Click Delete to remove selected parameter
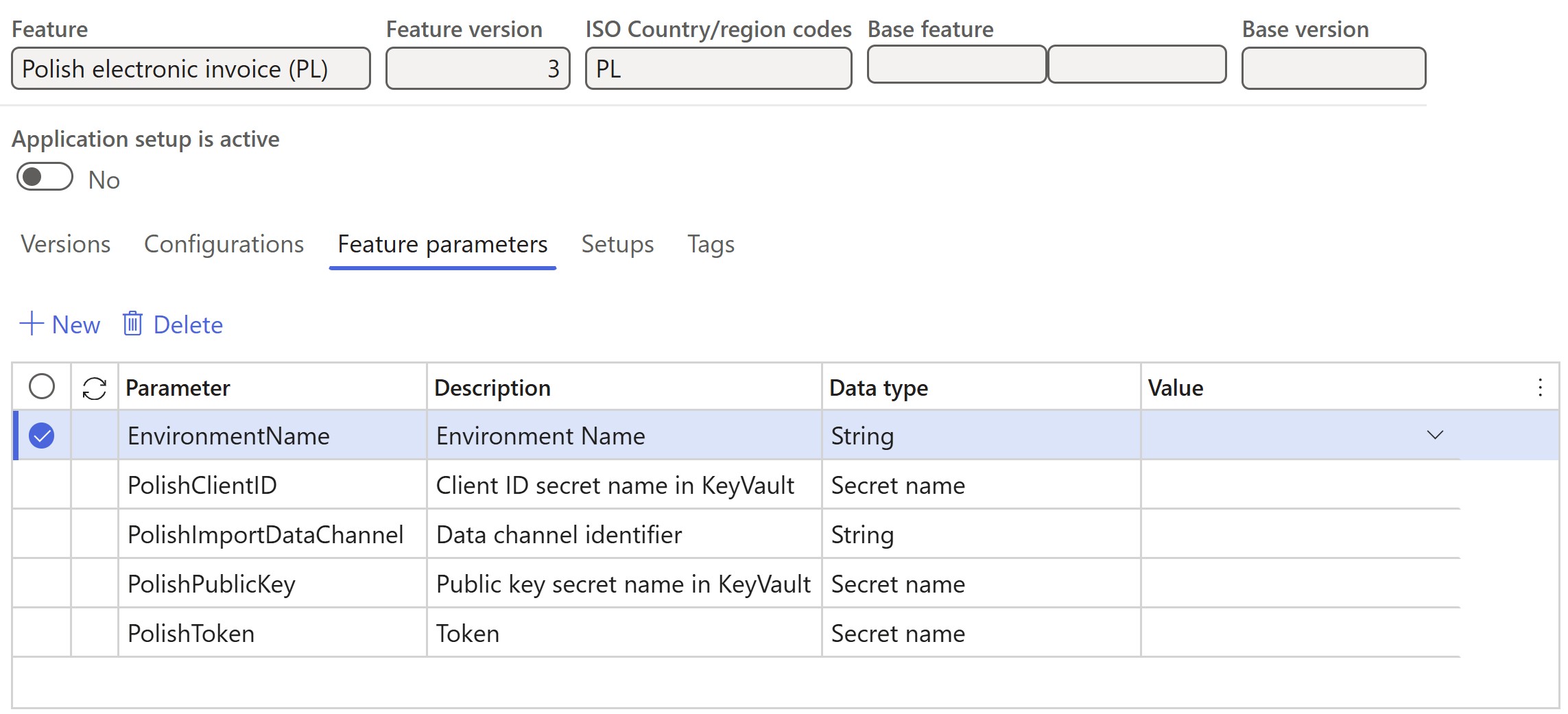The image size is (1568, 714). pos(187,324)
